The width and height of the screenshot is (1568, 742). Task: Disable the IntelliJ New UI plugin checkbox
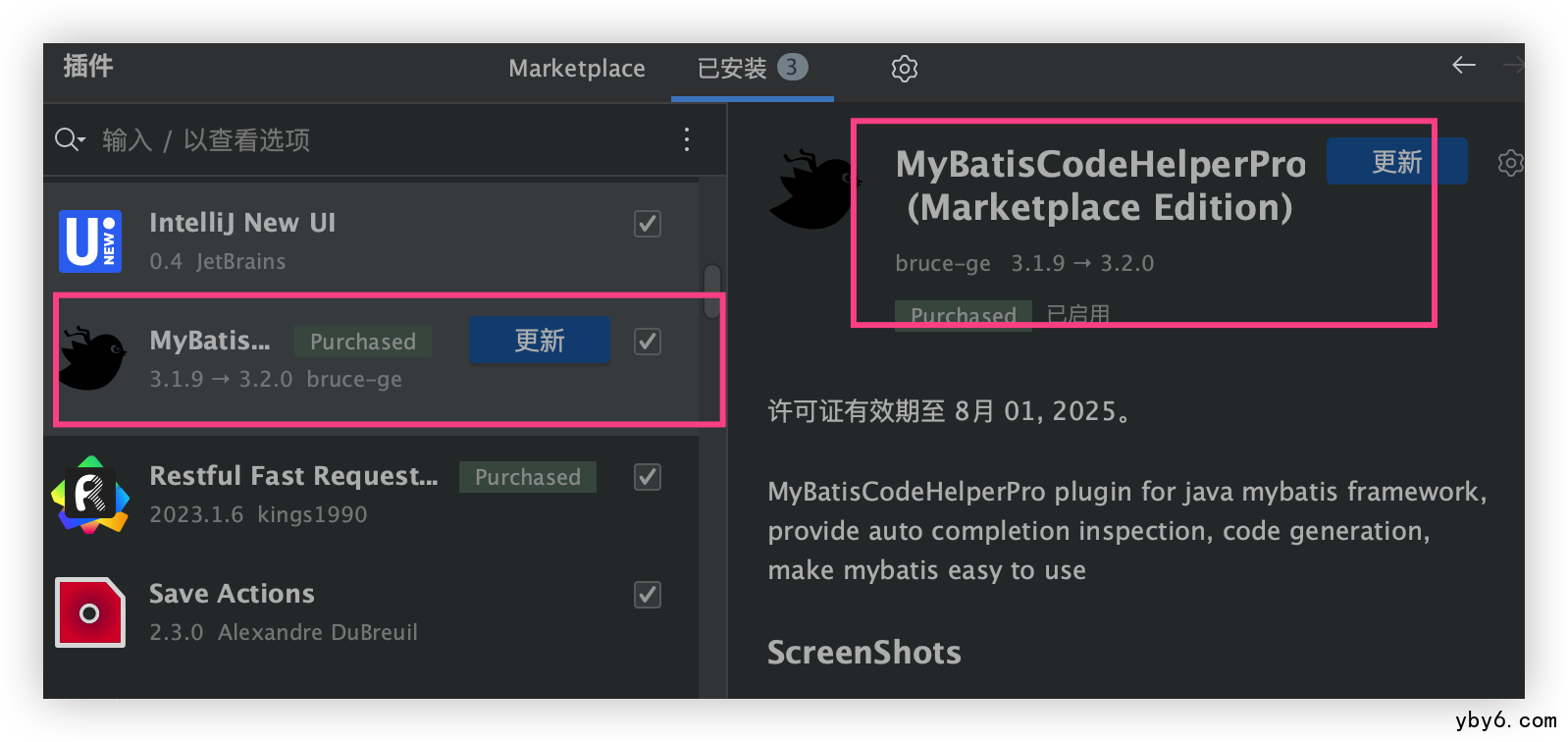tap(648, 224)
